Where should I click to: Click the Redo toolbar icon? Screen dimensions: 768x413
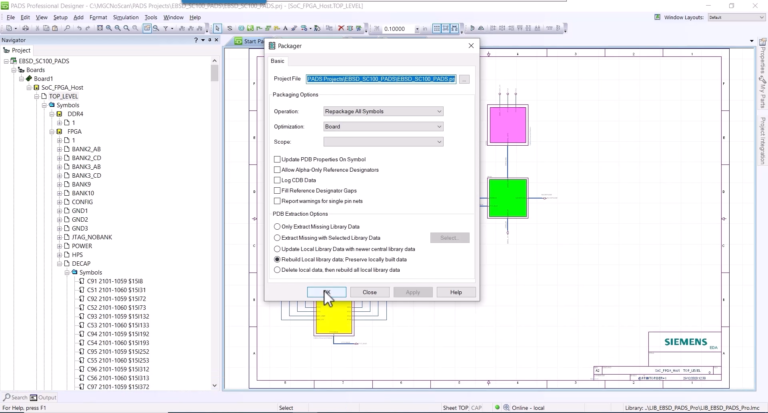click(x=88, y=28)
